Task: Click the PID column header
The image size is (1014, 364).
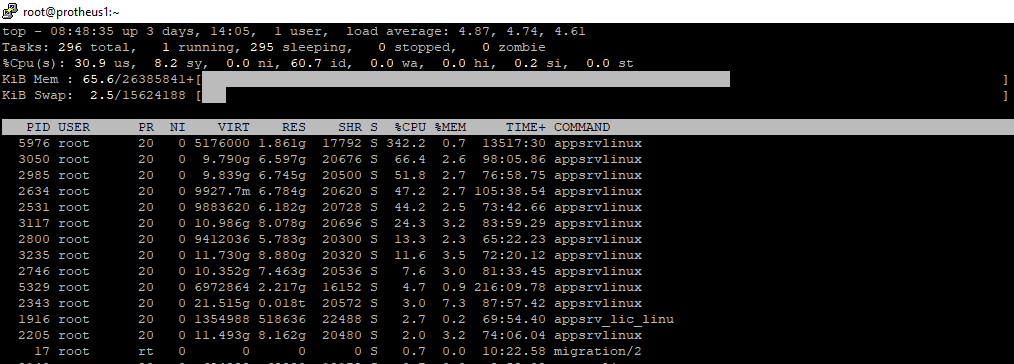Action: (x=38, y=127)
